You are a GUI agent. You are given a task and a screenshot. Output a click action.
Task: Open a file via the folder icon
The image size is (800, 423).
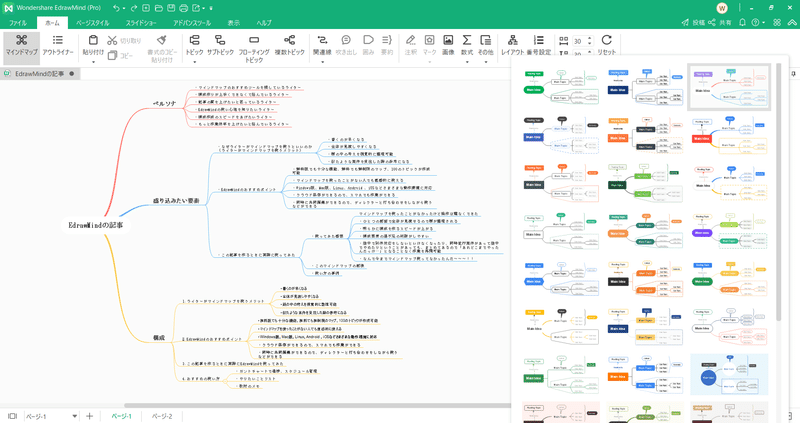click(x=159, y=8)
